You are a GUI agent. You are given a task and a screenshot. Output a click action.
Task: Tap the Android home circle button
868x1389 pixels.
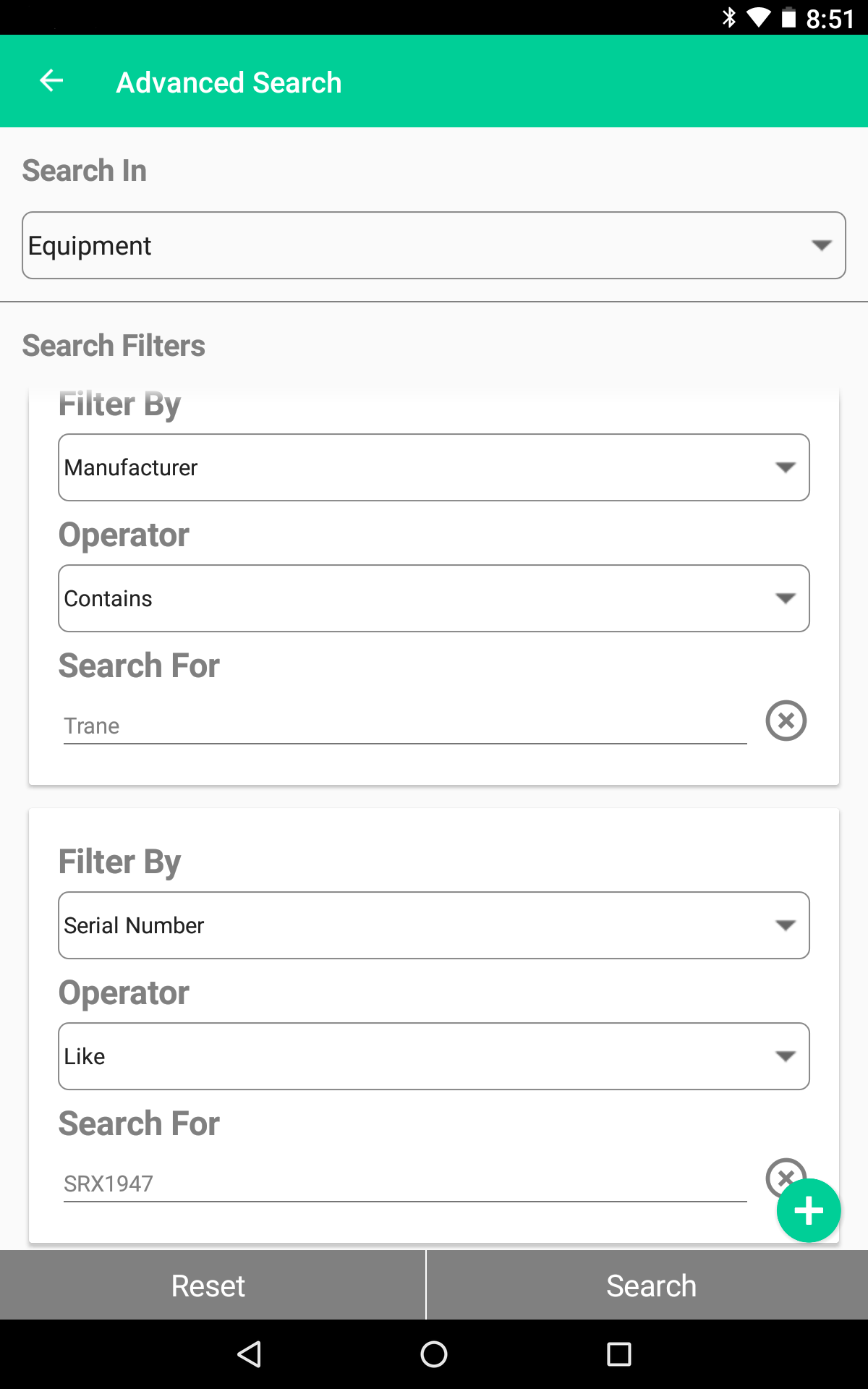tap(434, 1354)
